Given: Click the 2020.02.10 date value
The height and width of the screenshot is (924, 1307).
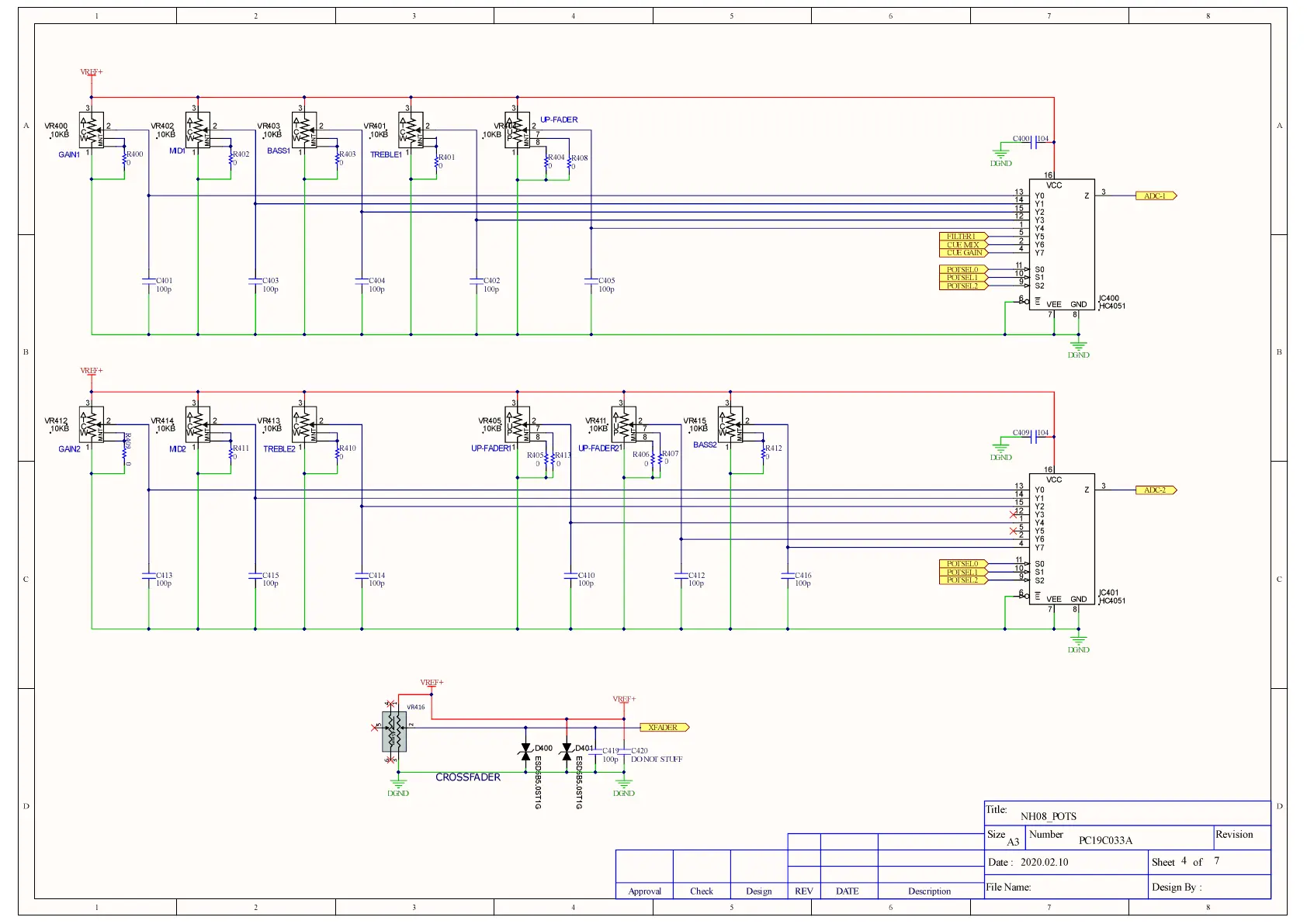Looking at the screenshot, I should (x=1044, y=862).
